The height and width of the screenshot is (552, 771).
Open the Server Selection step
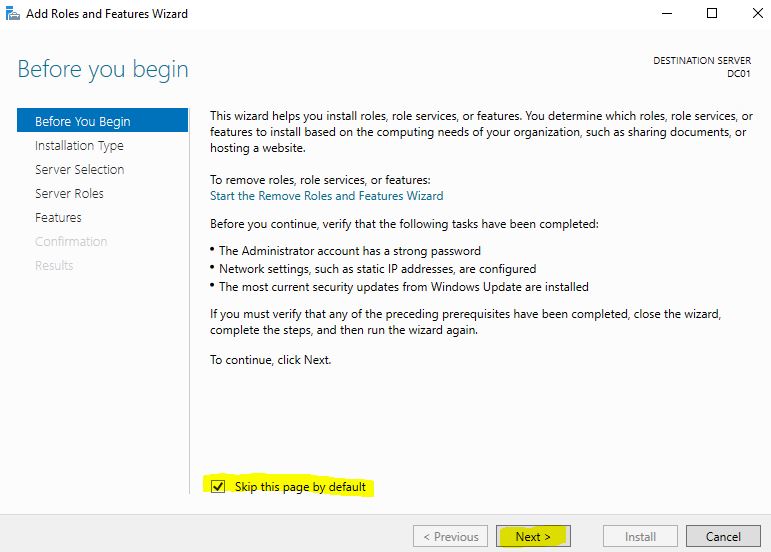click(x=80, y=170)
